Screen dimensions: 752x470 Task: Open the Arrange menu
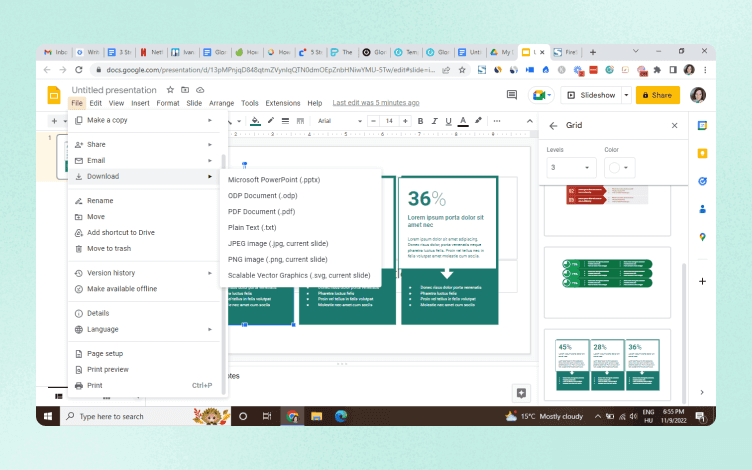tap(221, 103)
